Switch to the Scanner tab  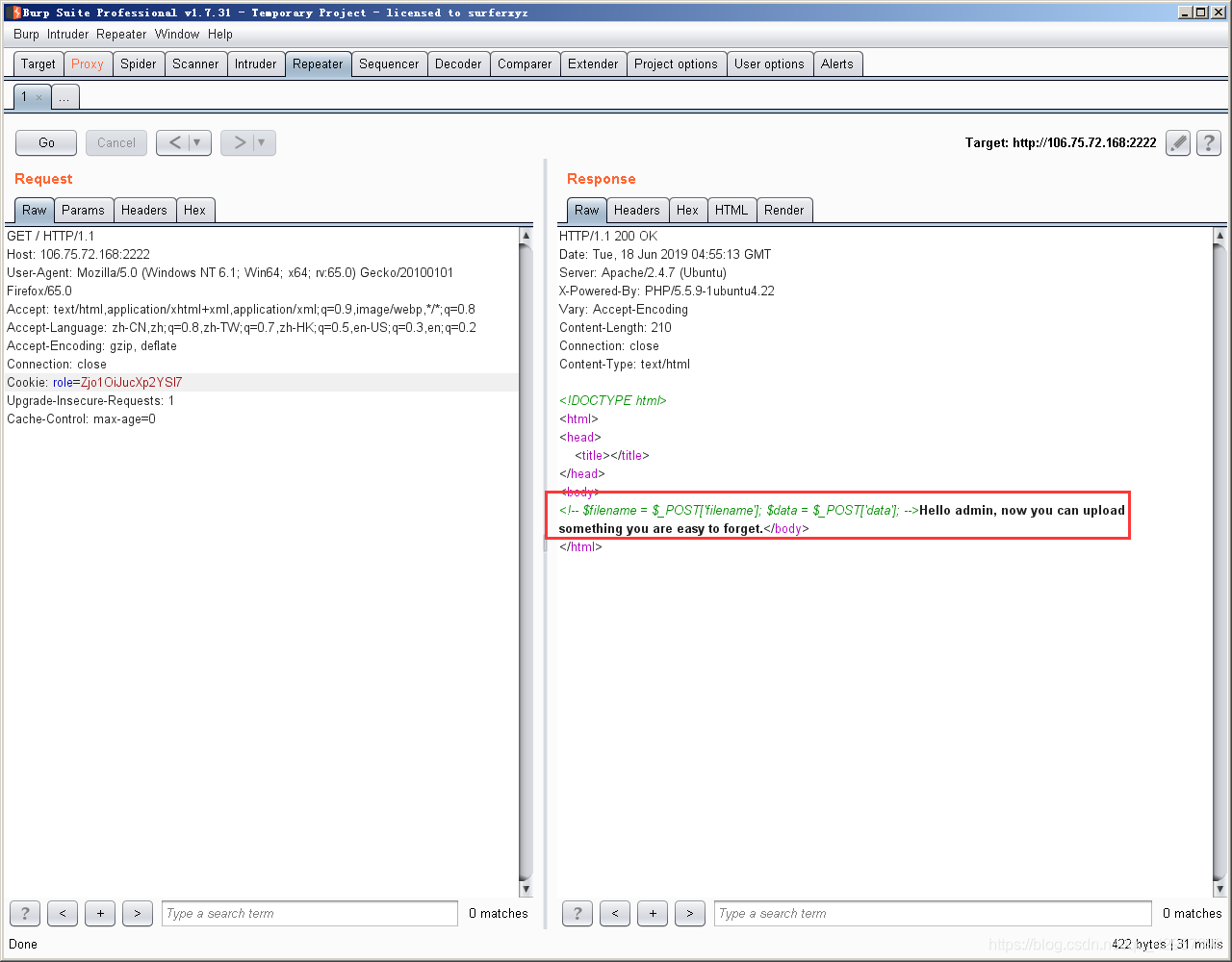tap(195, 63)
